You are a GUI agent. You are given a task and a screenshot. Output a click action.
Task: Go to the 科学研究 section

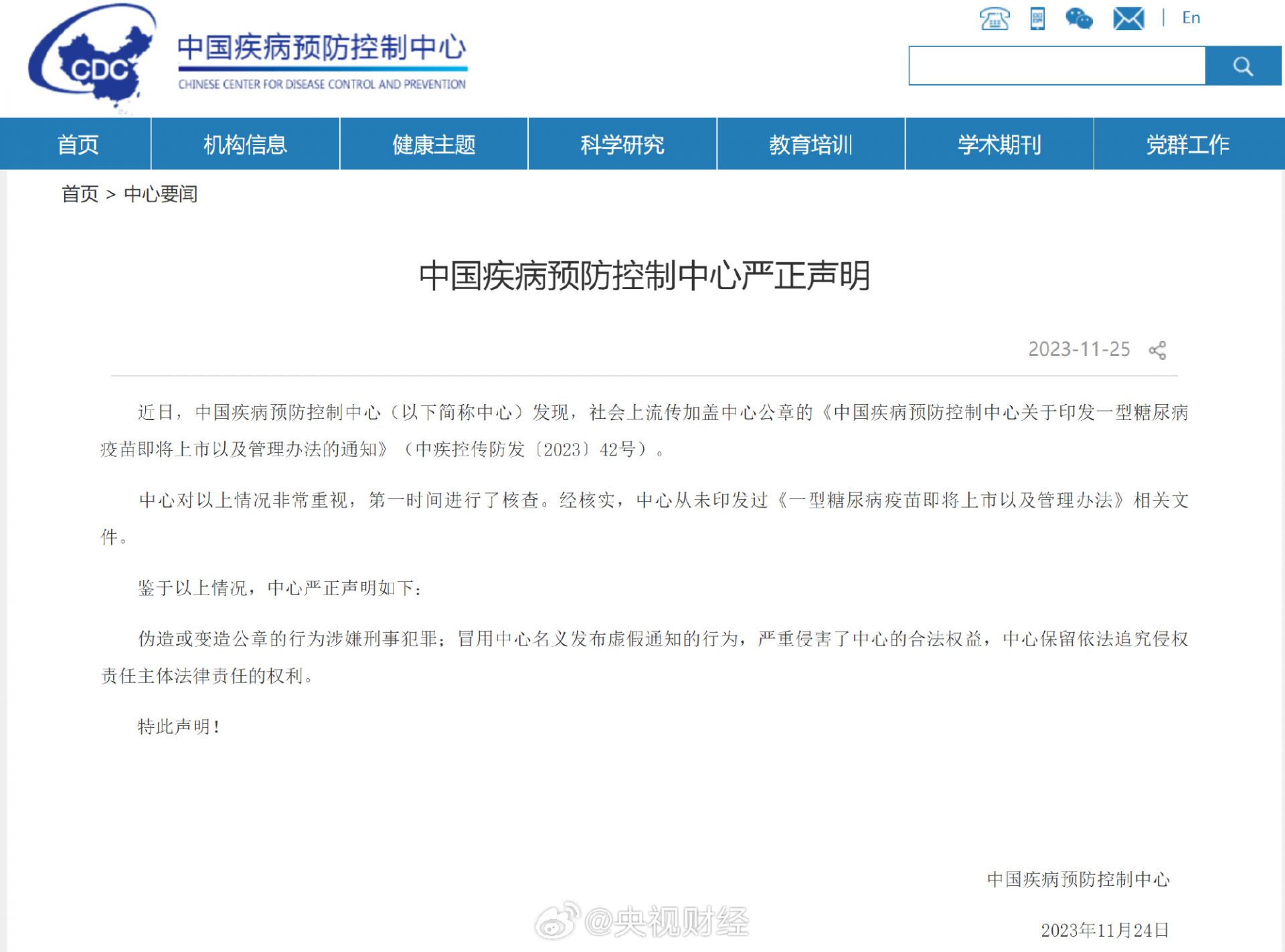point(622,145)
